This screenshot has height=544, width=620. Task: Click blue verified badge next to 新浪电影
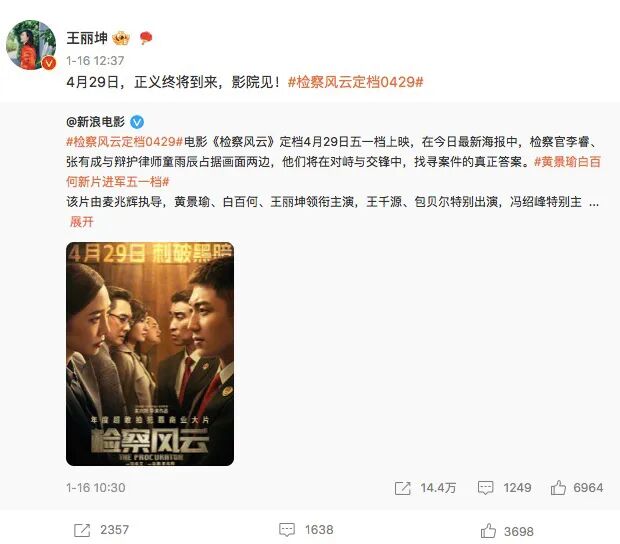coord(137,122)
